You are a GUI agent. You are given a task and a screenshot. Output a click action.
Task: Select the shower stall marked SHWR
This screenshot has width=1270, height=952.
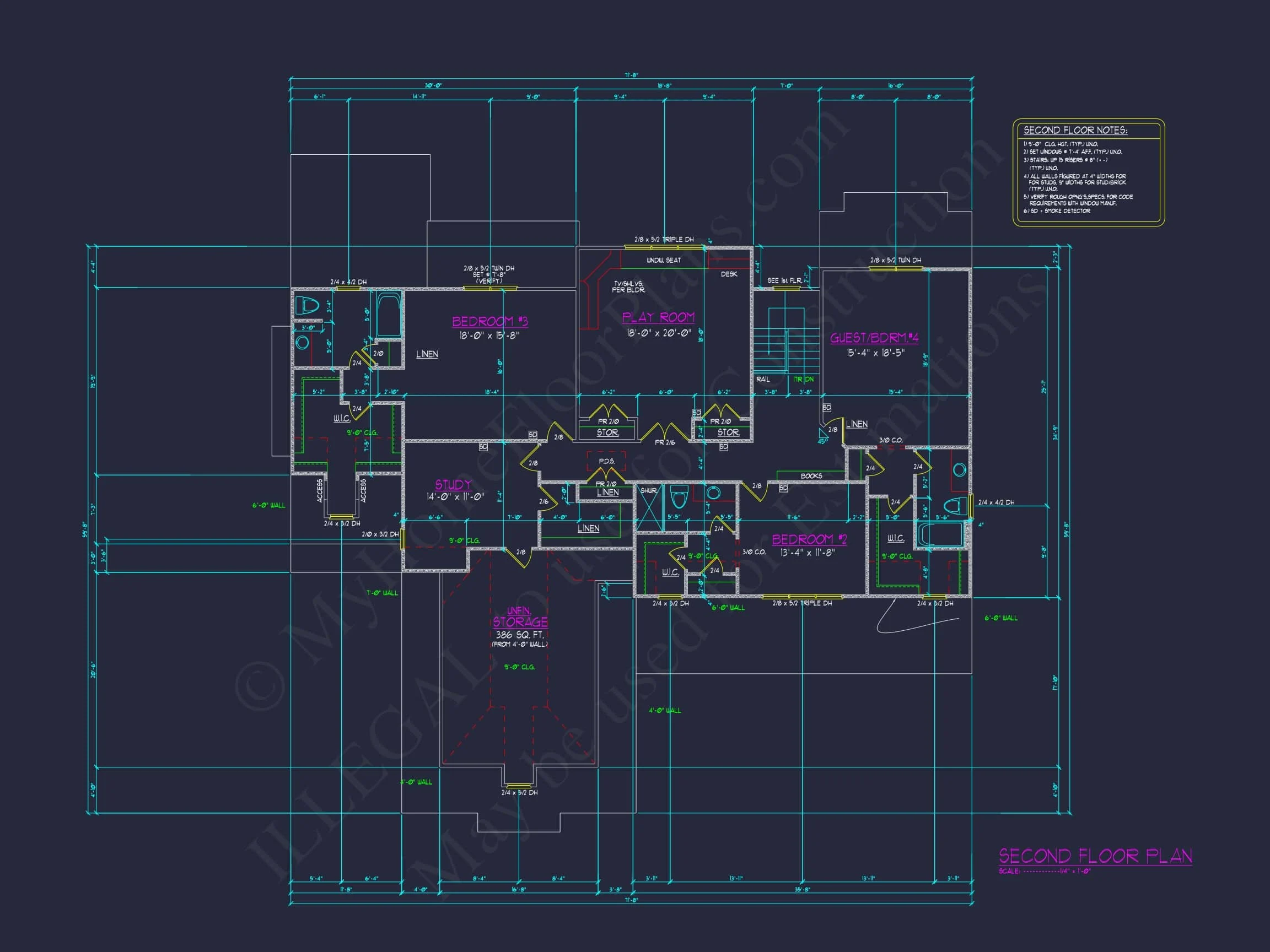click(650, 506)
